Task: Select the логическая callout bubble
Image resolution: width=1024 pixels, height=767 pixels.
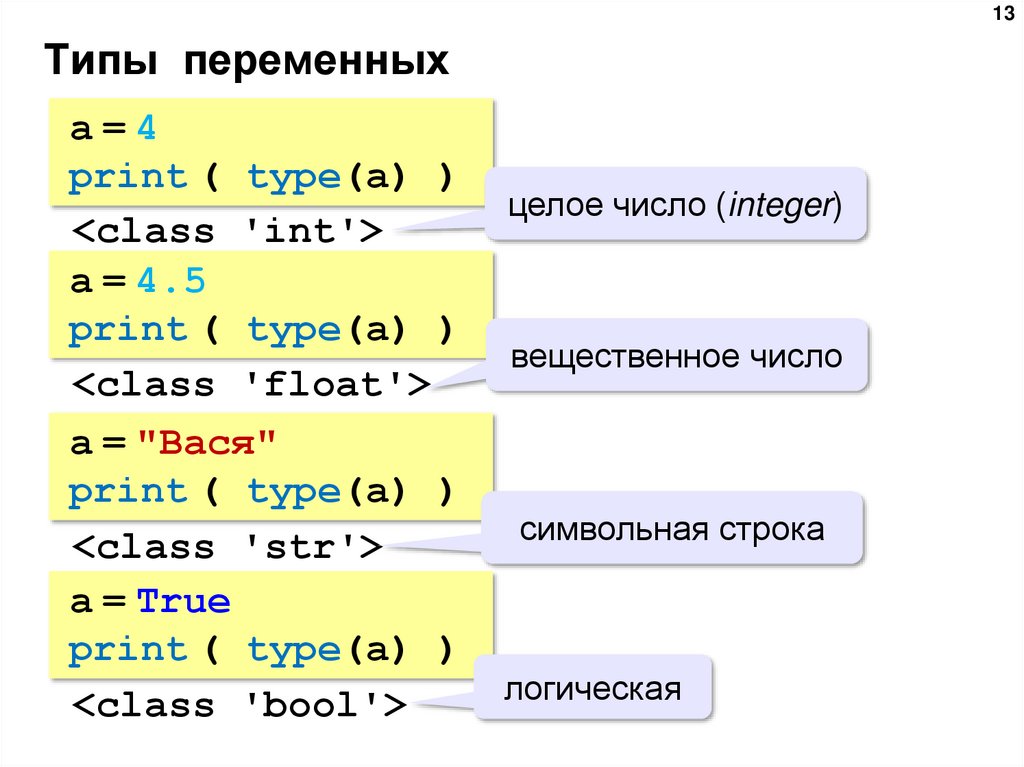Action: 593,687
